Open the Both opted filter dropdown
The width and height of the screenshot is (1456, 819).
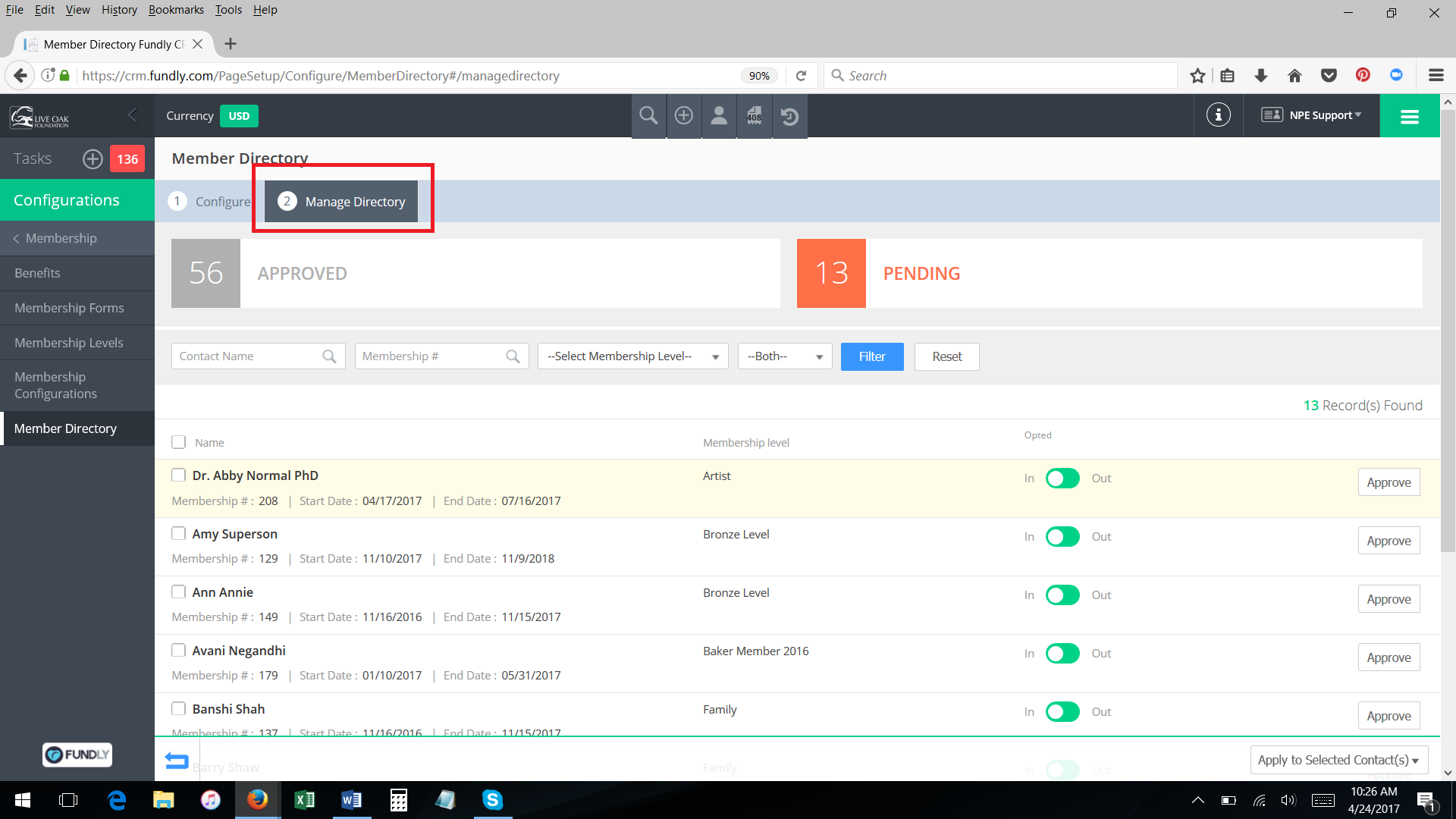click(785, 356)
